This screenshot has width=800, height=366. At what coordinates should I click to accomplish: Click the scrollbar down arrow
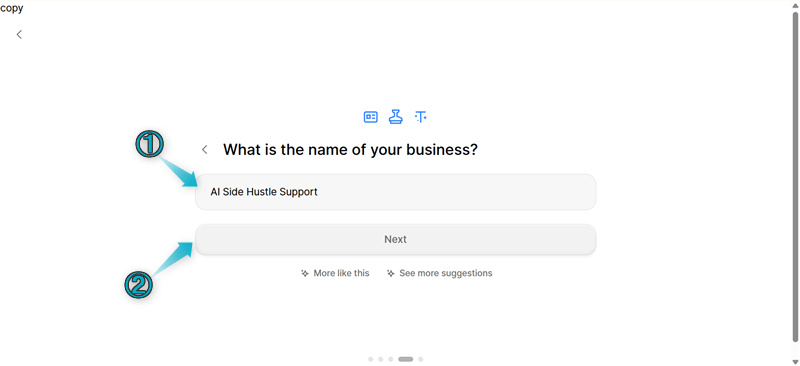pyautogui.click(x=795, y=361)
